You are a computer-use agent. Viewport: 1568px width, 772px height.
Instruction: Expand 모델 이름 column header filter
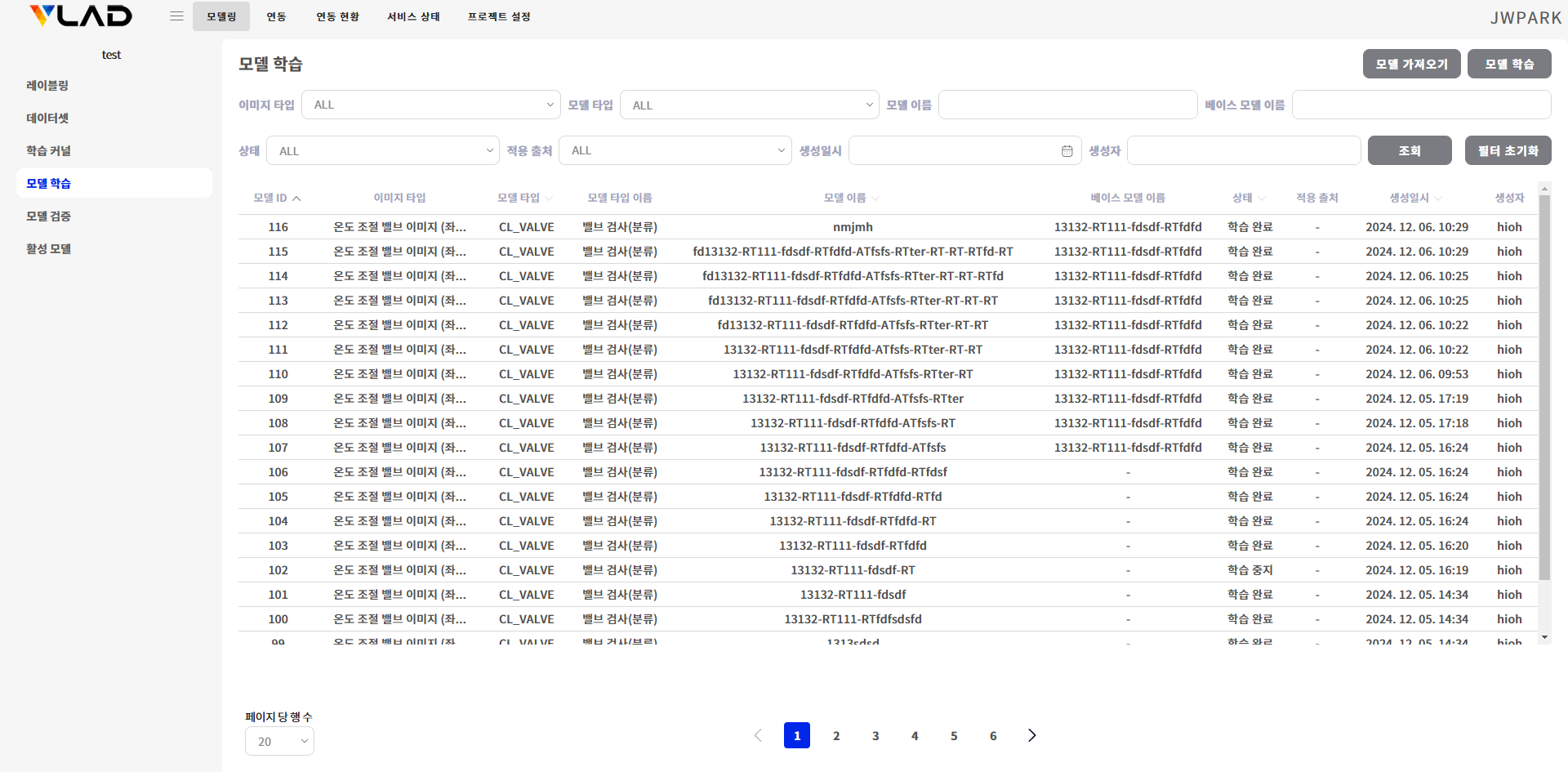coord(875,199)
